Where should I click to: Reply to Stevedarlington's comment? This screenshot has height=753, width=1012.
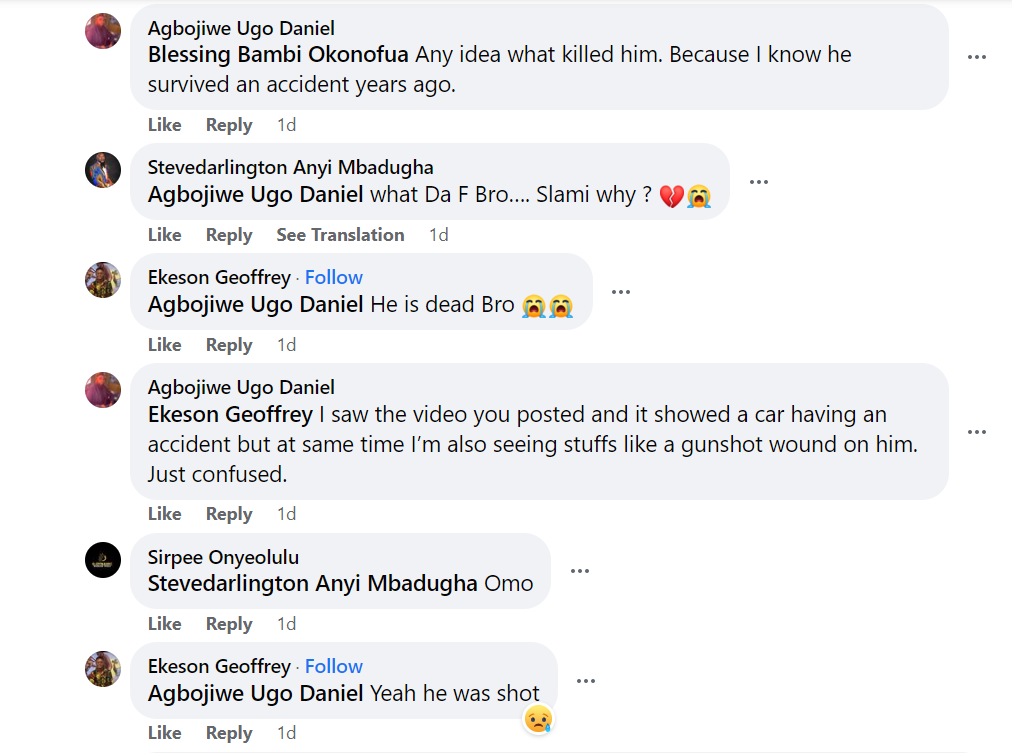228,234
